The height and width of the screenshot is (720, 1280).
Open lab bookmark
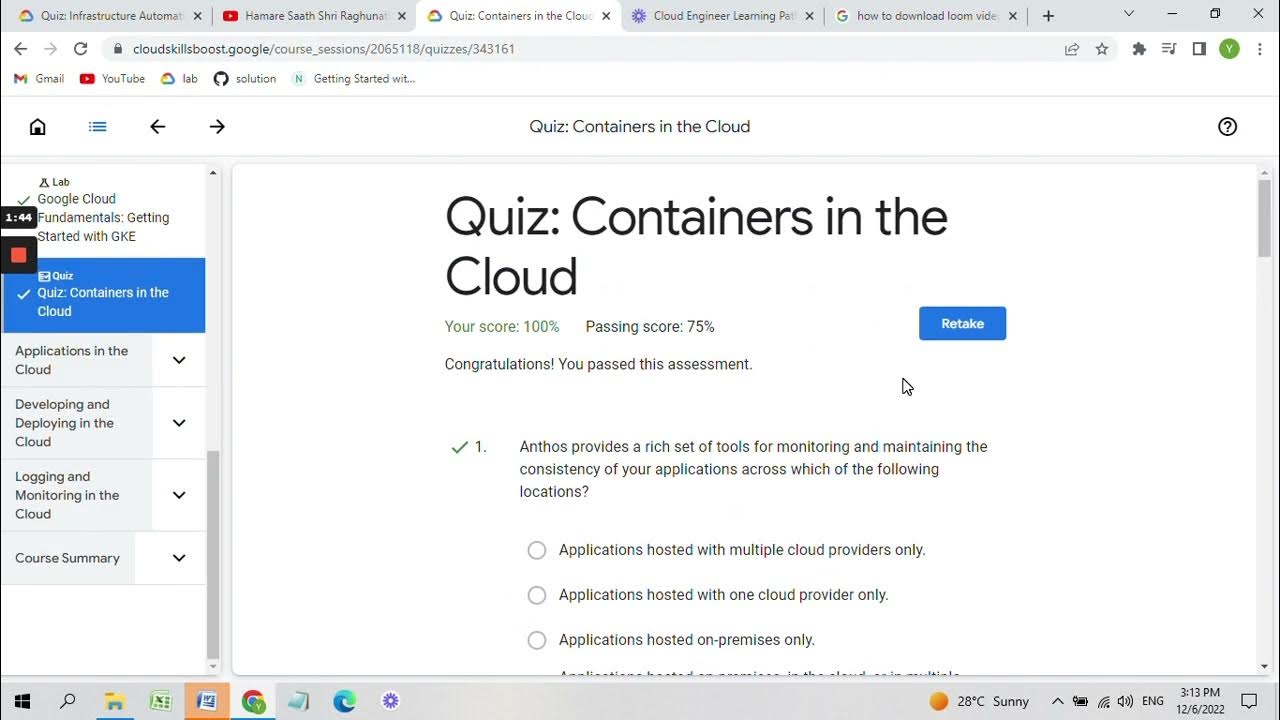click(x=180, y=79)
